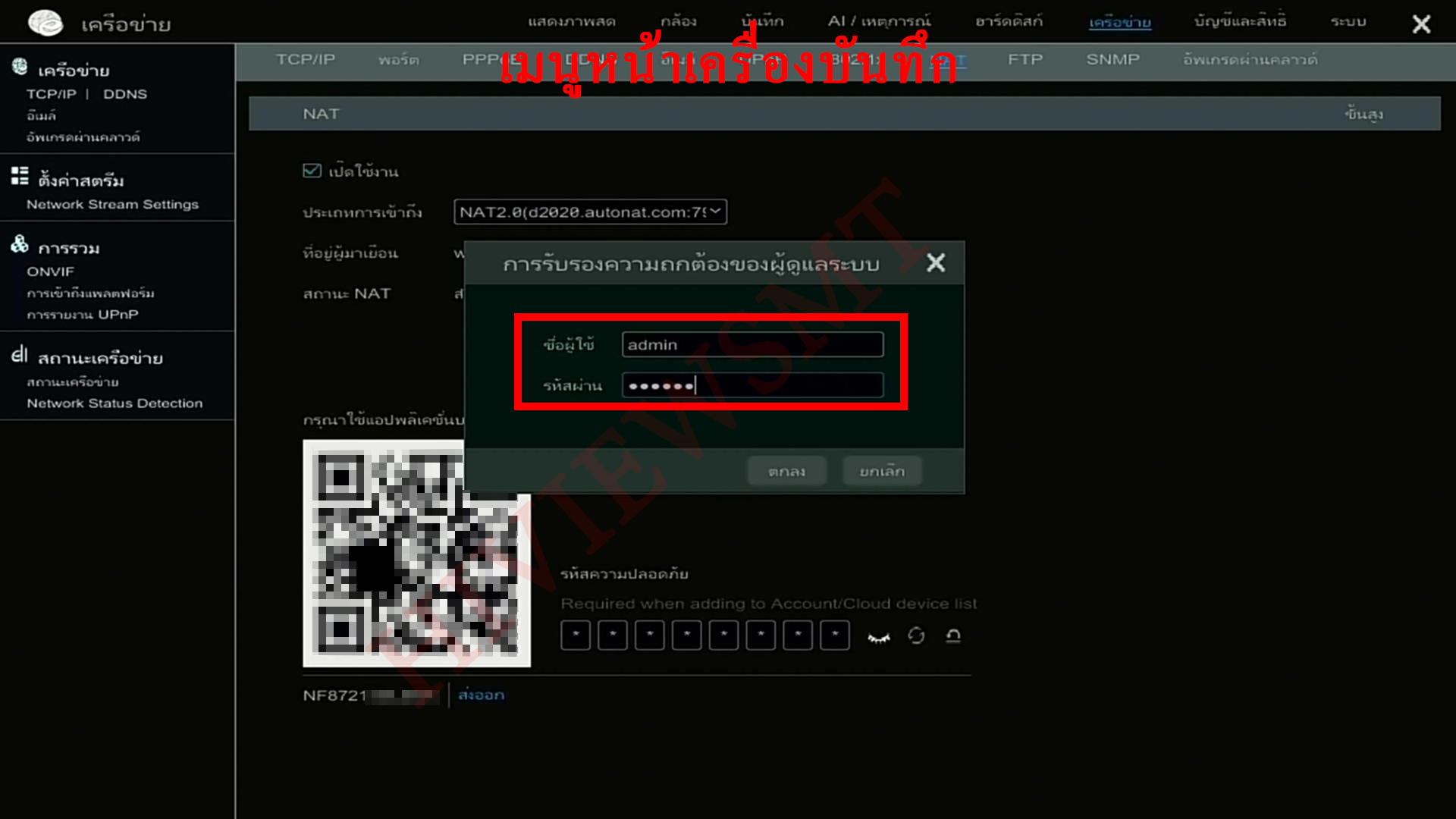Open the TCP/IP tab
Image resolution: width=1456 pixels, height=819 pixels.
click(x=305, y=59)
